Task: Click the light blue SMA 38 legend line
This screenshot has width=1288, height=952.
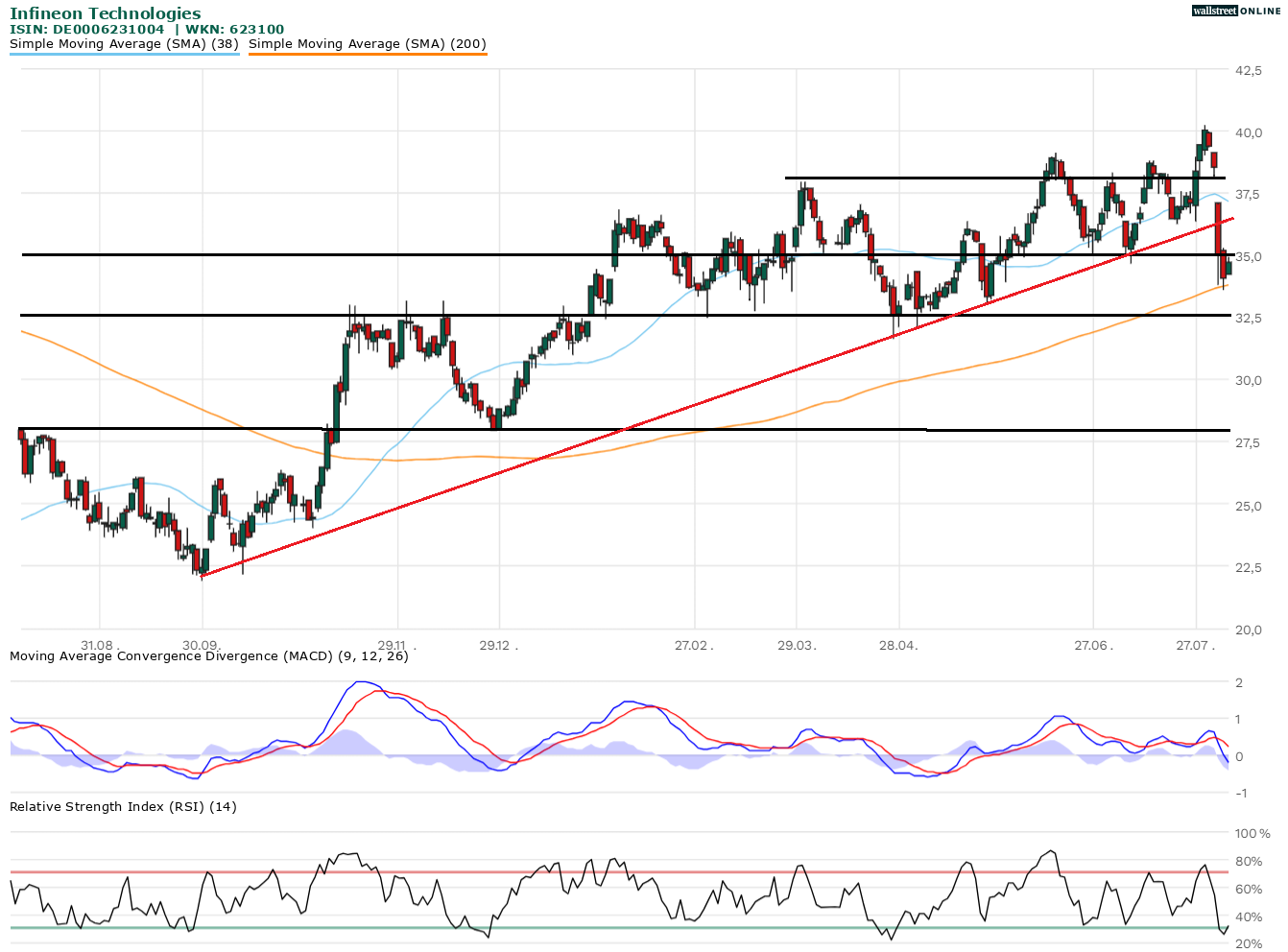Action: click(124, 54)
